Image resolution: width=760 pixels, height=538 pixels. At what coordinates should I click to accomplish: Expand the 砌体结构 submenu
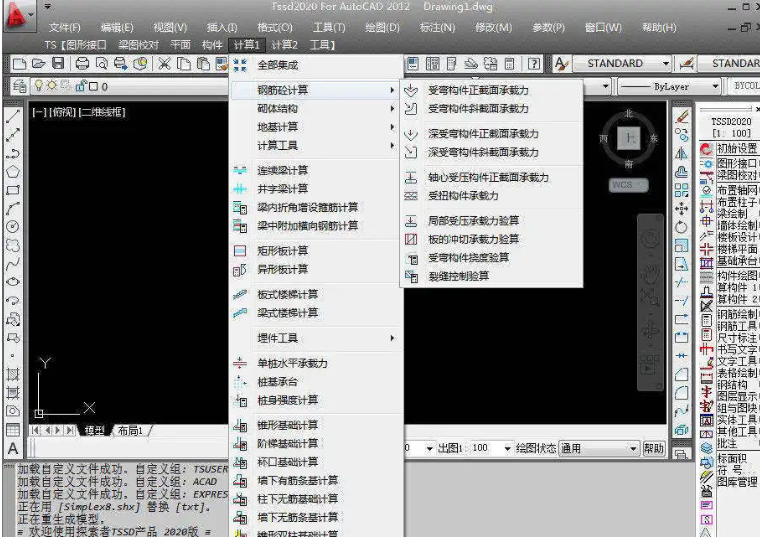(x=315, y=109)
